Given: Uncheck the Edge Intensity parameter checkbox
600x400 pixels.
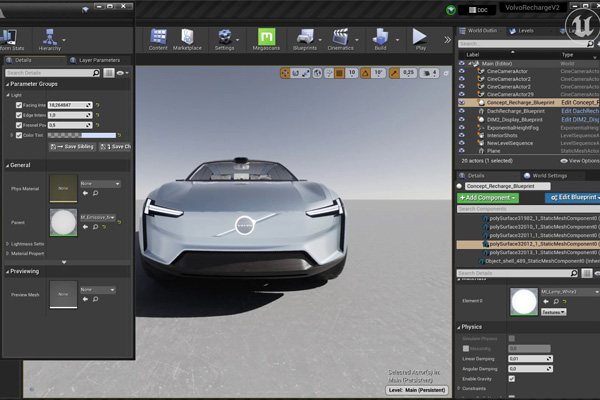Looking at the screenshot, I should 19,115.
